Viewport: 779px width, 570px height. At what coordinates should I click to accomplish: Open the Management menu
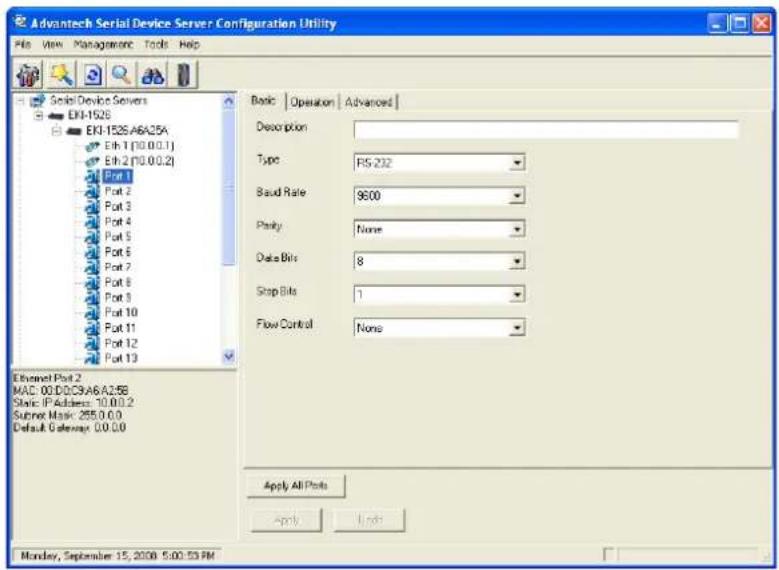click(x=103, y=45)
